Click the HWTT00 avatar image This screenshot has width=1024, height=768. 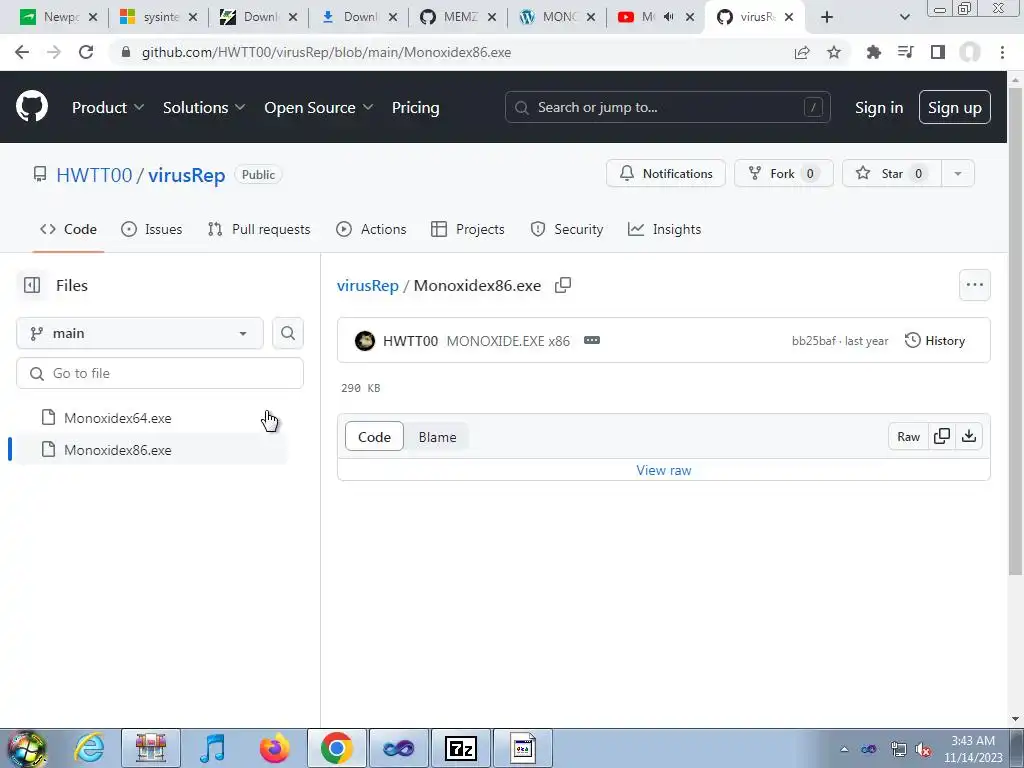[x=365, y=341]
